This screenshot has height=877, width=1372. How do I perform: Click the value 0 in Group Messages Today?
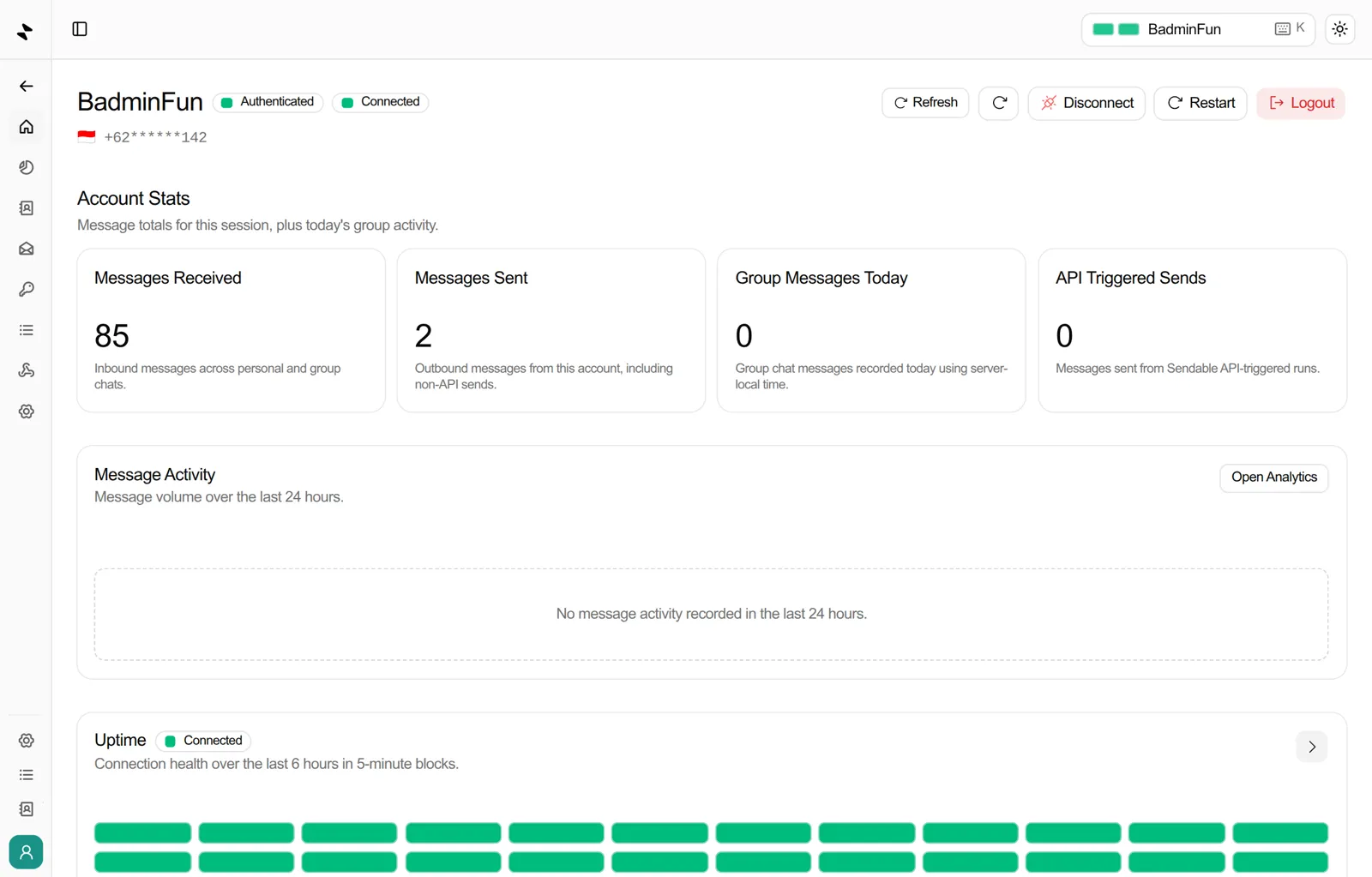(x=744, y=336)
